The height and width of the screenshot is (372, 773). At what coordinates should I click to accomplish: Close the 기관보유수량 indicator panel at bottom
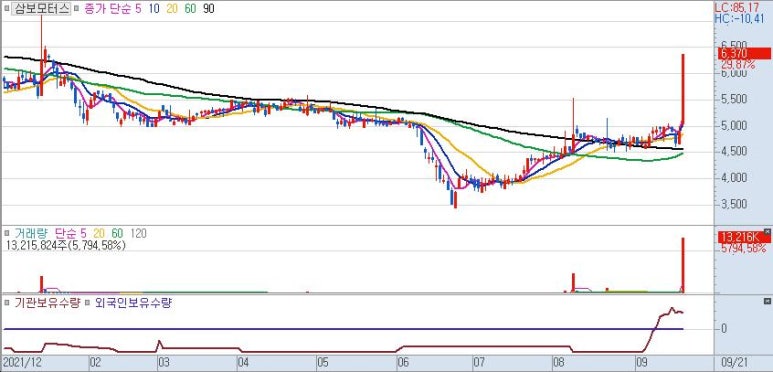(x=767, y=301)
